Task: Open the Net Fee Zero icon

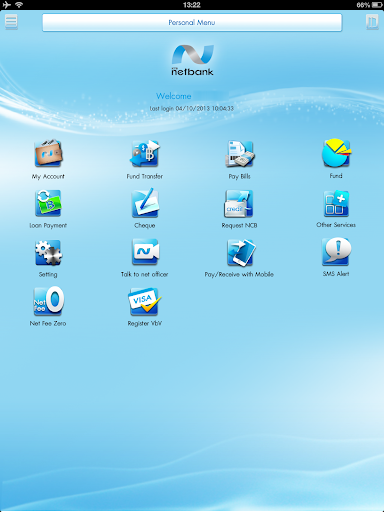Action: coord(48,301)
